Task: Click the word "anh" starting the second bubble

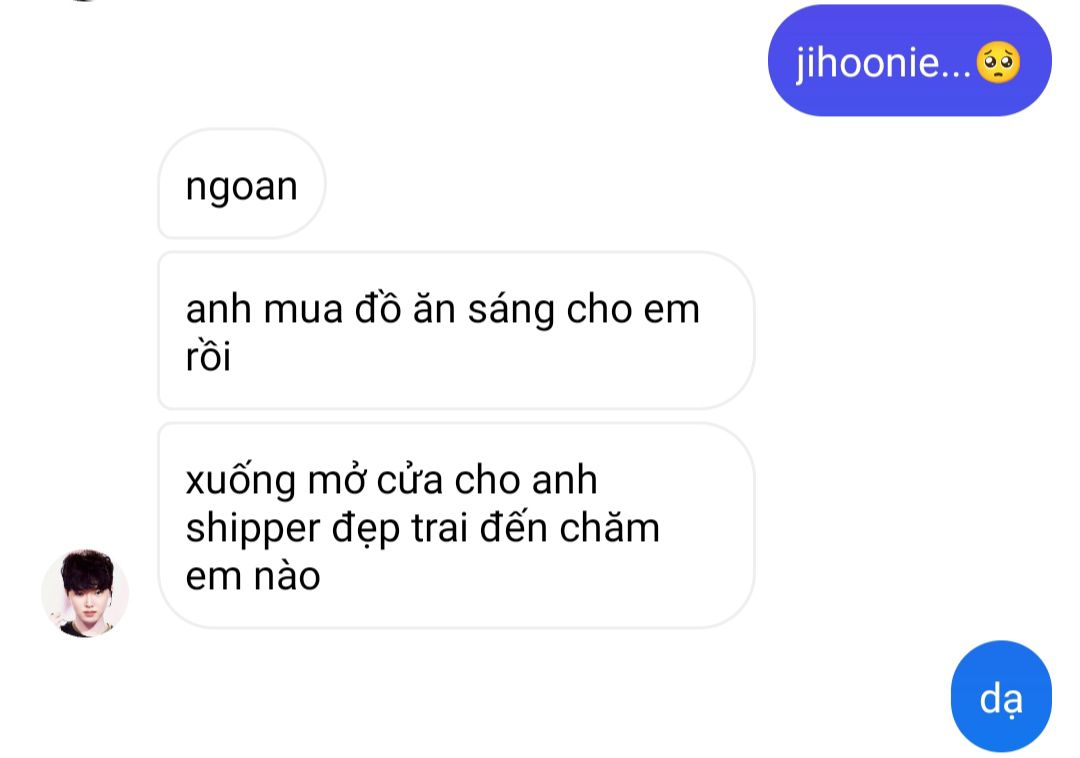Action: (218, 309)
